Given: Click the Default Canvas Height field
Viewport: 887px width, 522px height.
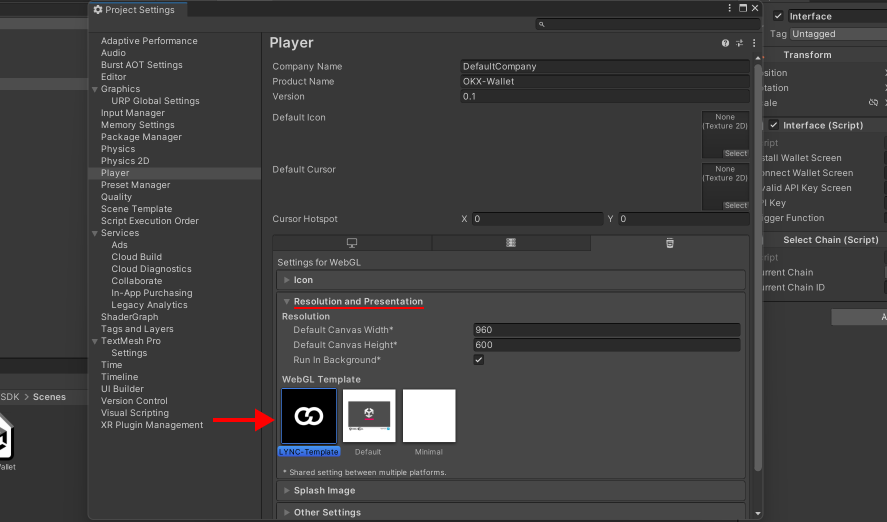Looking at the screenshot, I should click(x=606, y=345).
